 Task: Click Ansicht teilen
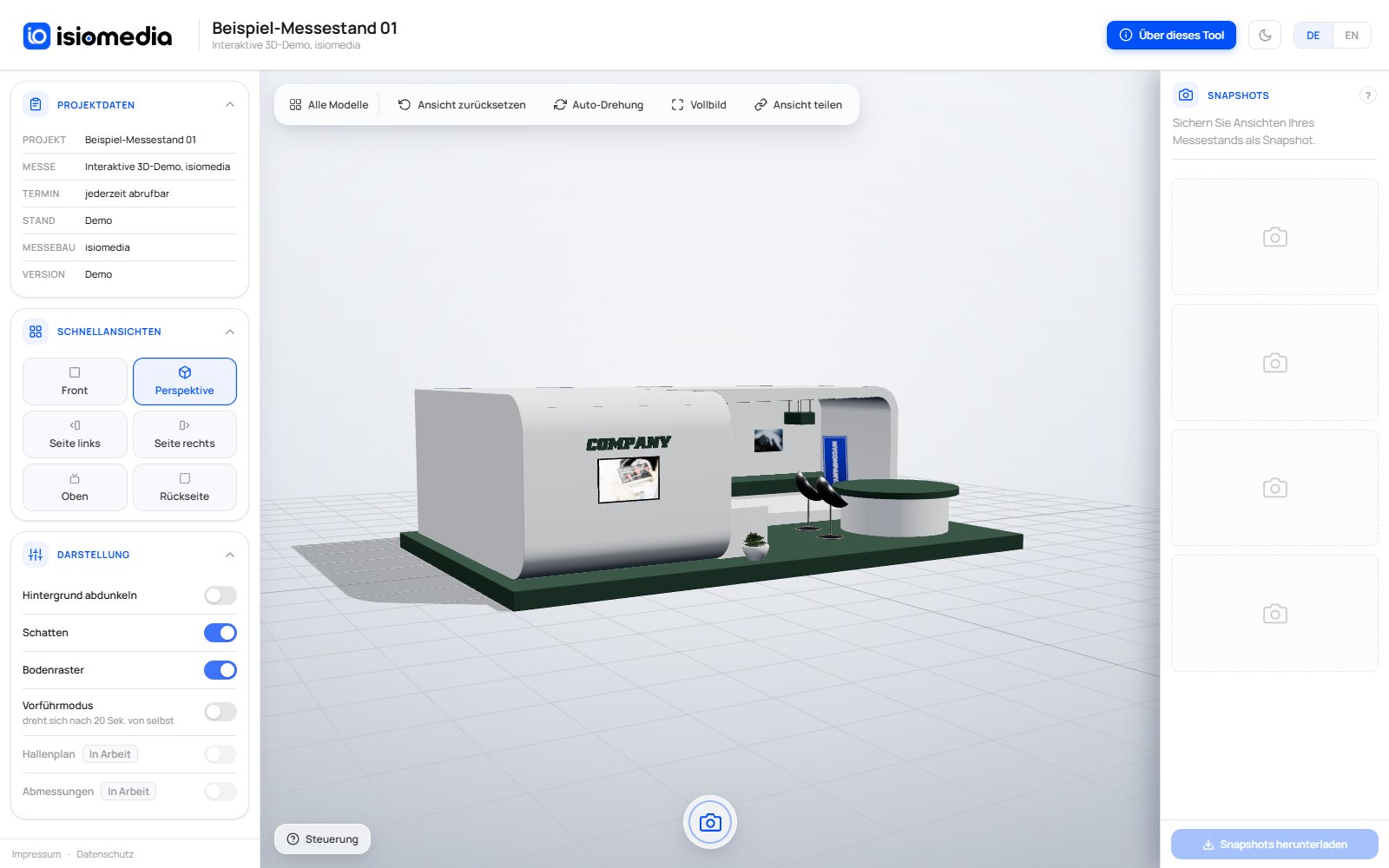[799, 104]
